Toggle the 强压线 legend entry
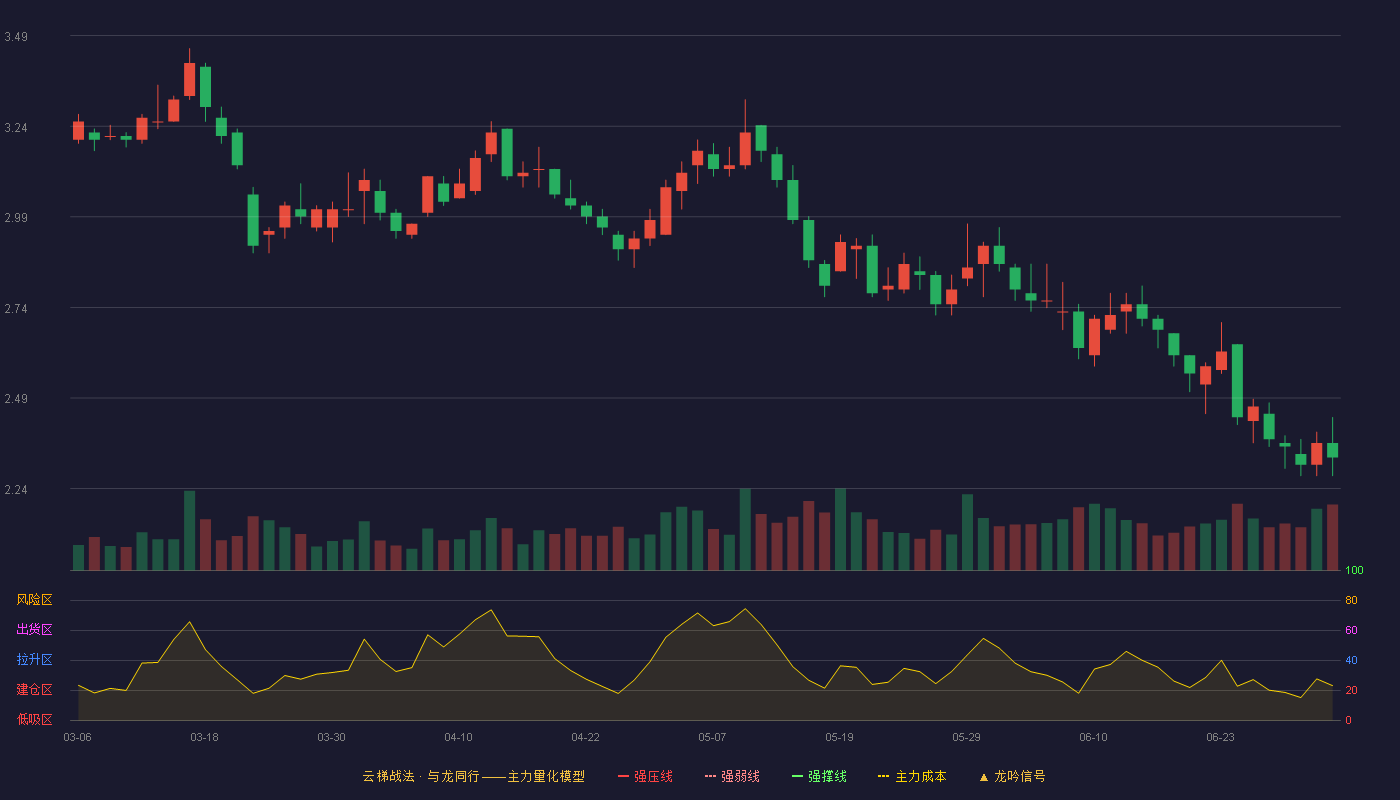 [x=645, y=776]
